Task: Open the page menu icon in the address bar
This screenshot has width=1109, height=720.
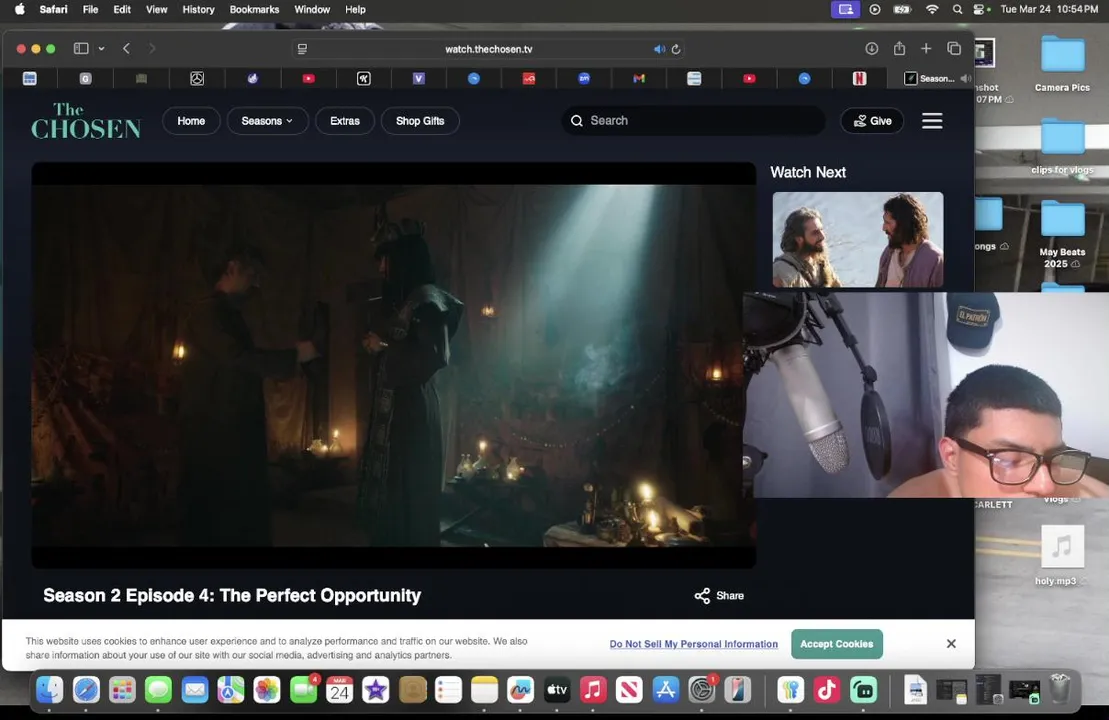Action: click(302, 49)
